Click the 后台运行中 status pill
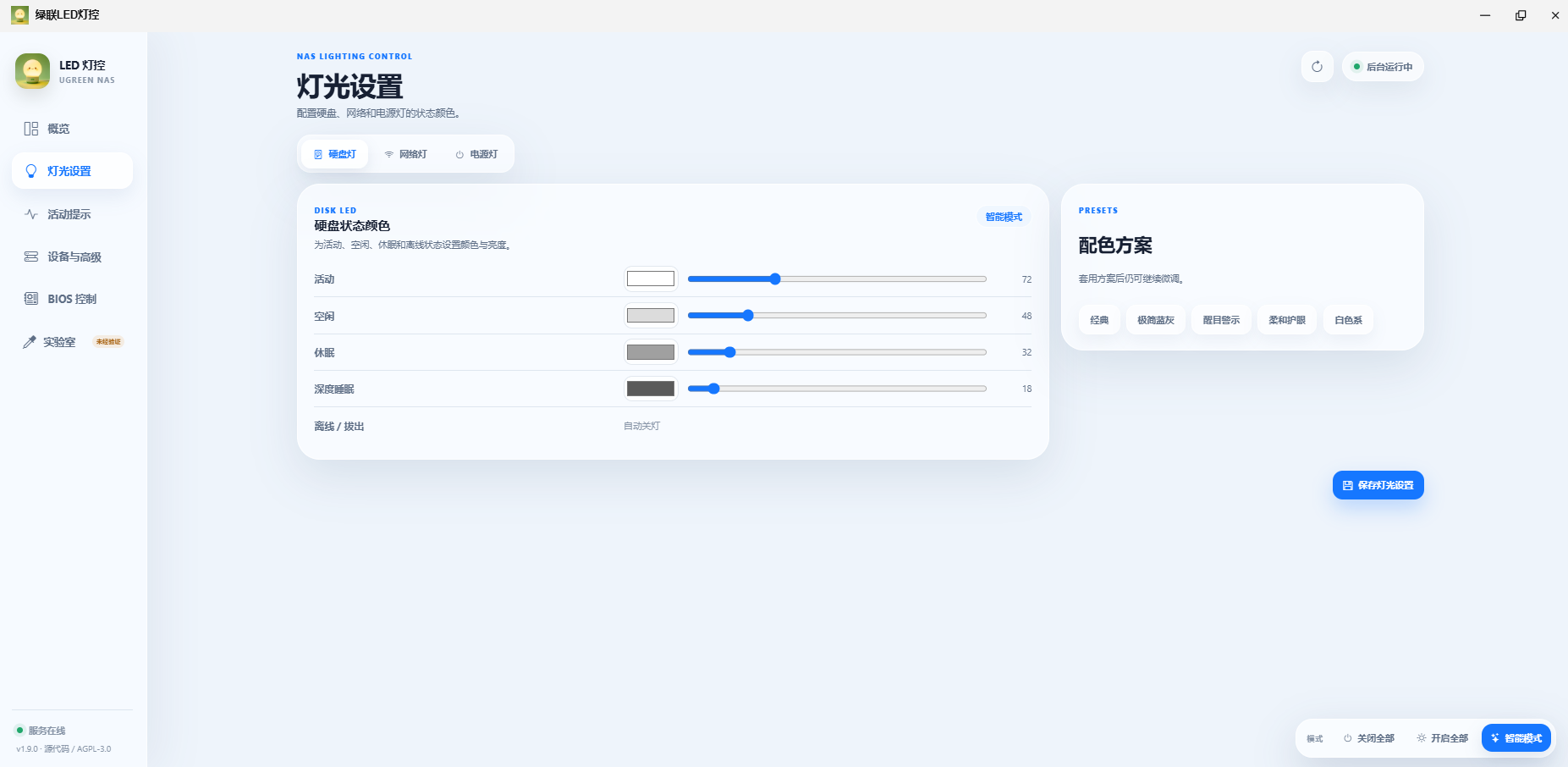This screenshot has height=767, width=1568. pos(1383,67)
